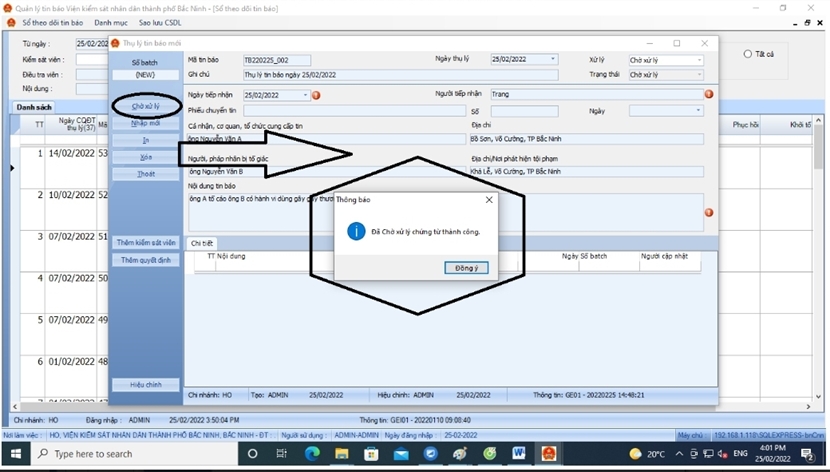
Task: Open Ngày tiếp nhận date dropdown
Action: point(305,95)
